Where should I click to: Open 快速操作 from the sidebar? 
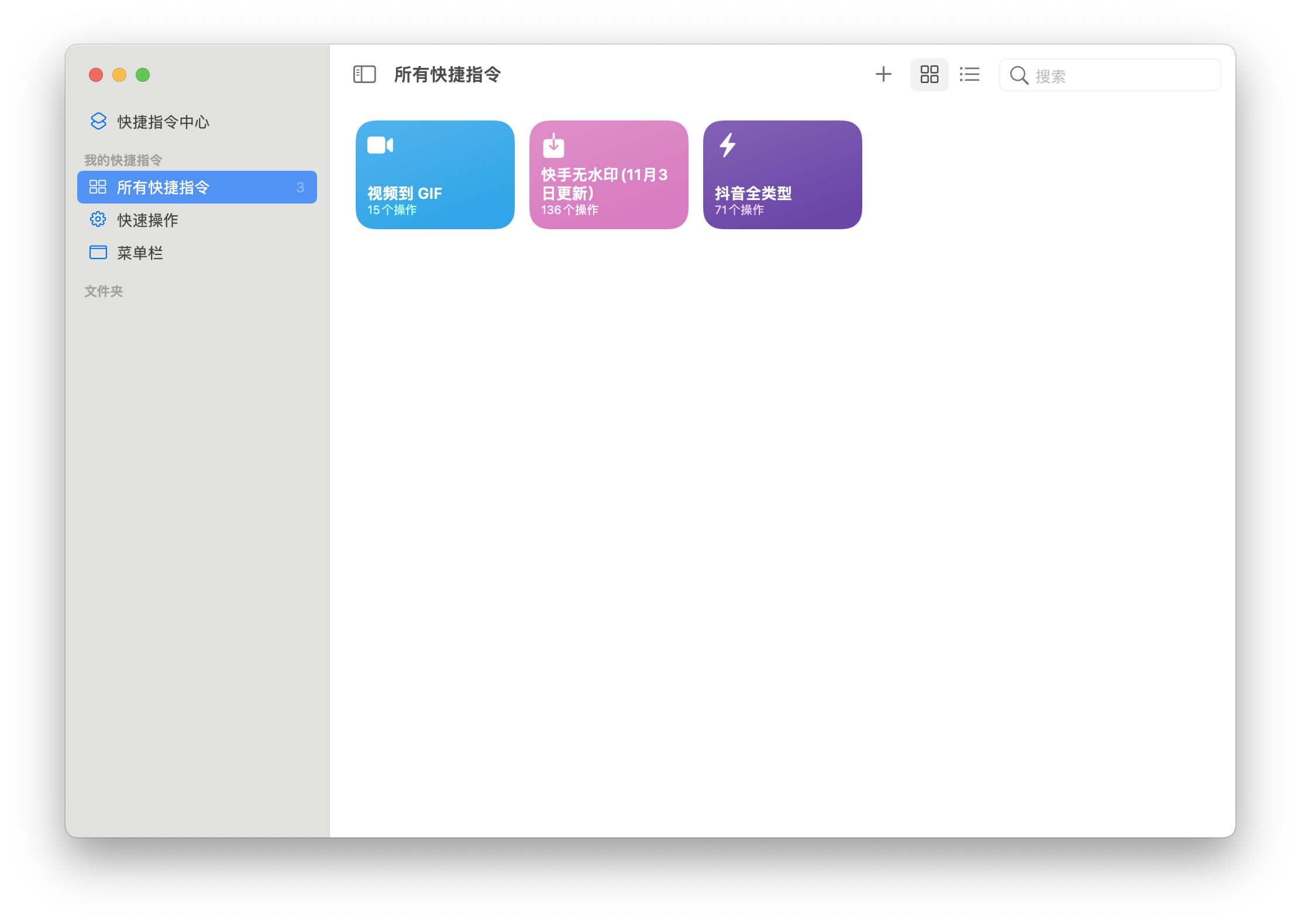coord(146,220)
